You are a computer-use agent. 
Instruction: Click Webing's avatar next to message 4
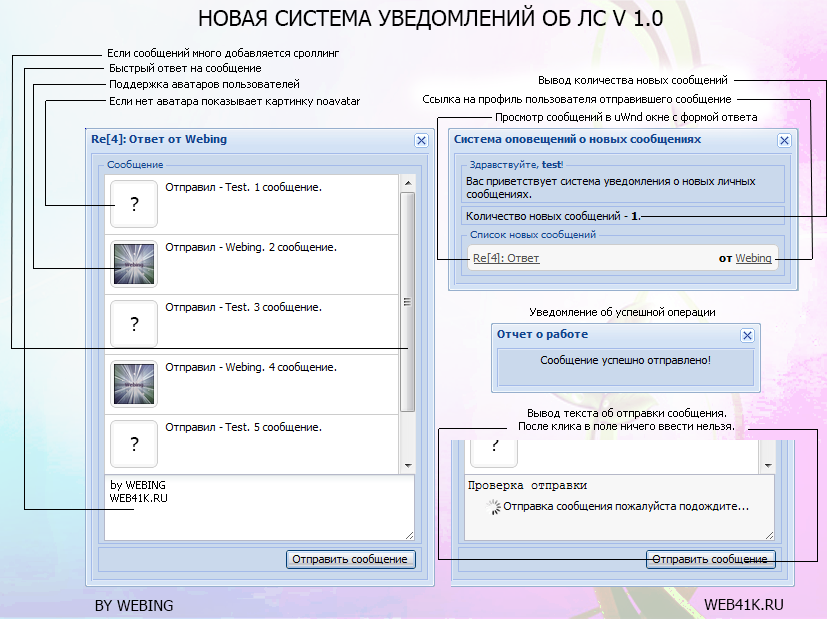point(134,384)
